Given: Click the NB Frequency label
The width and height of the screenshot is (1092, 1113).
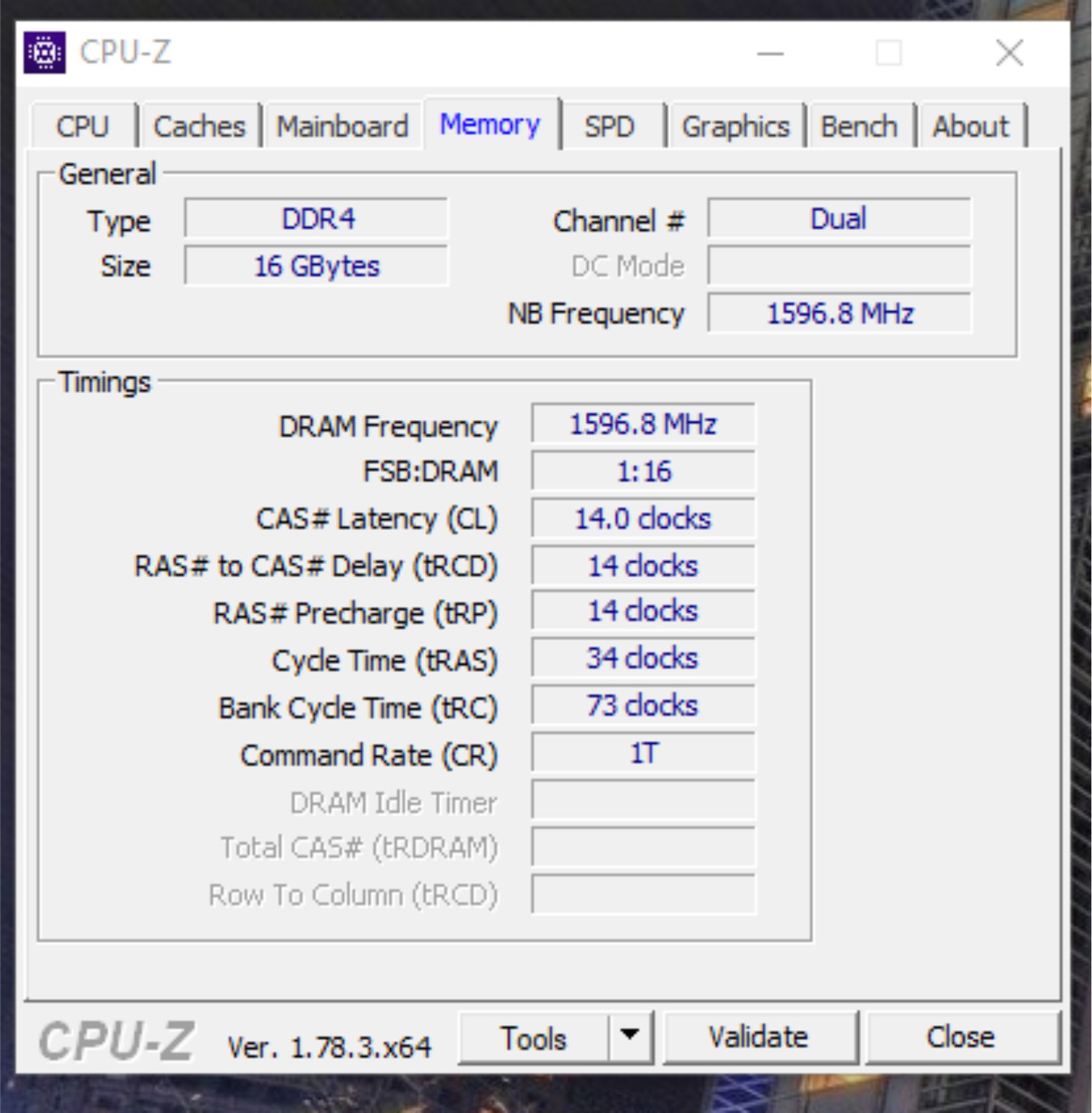Looking at the screenshot, I should pyautogui.click(x=596, y=314).
